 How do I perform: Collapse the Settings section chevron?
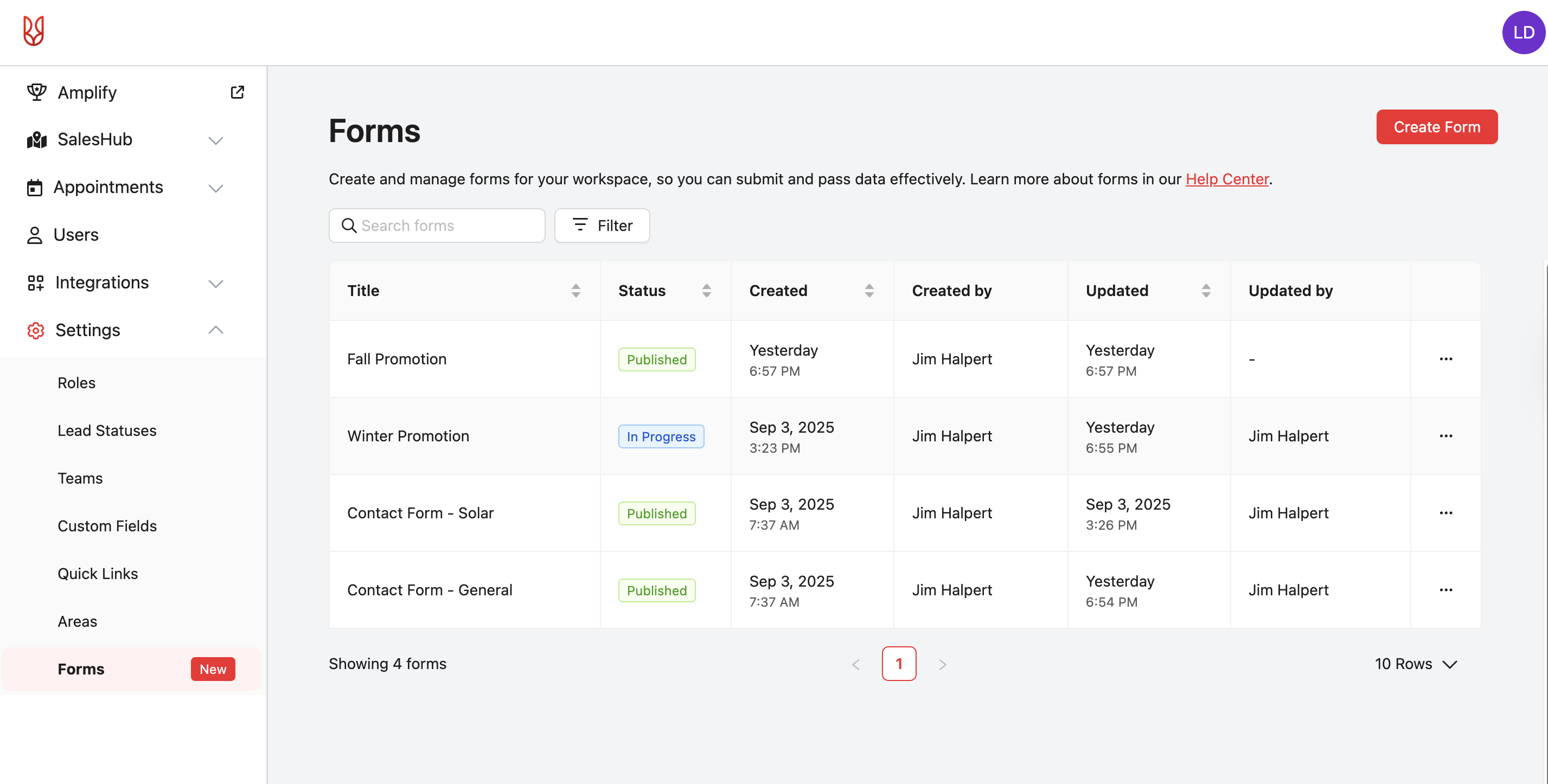pyautogui.click(x=216, y=330)
